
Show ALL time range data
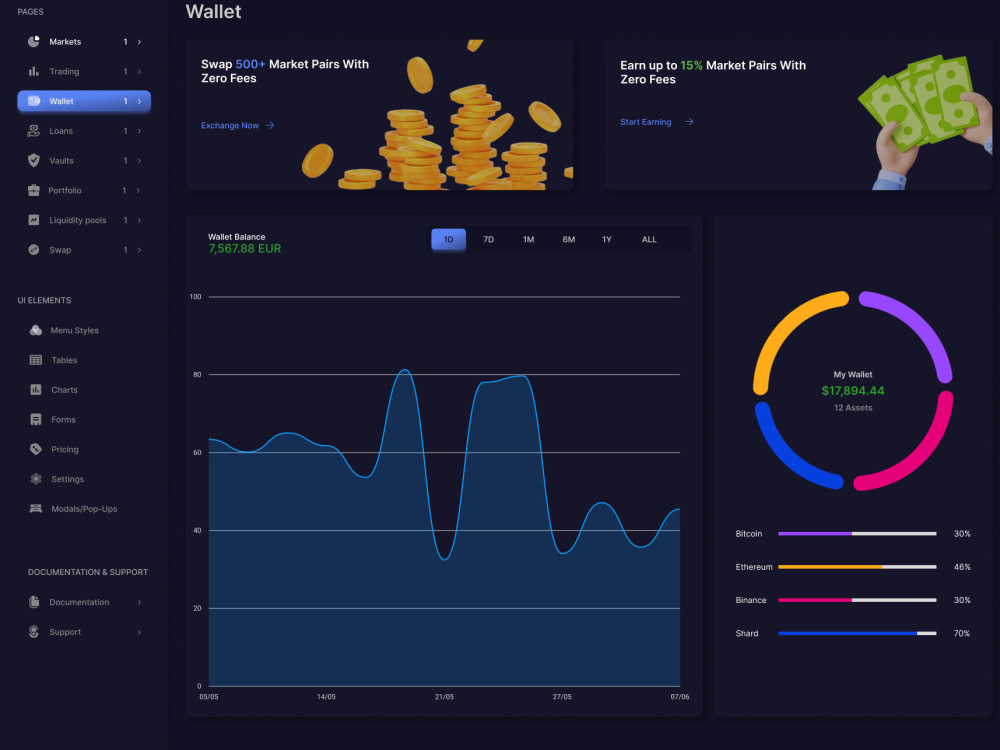click(649, 240)
